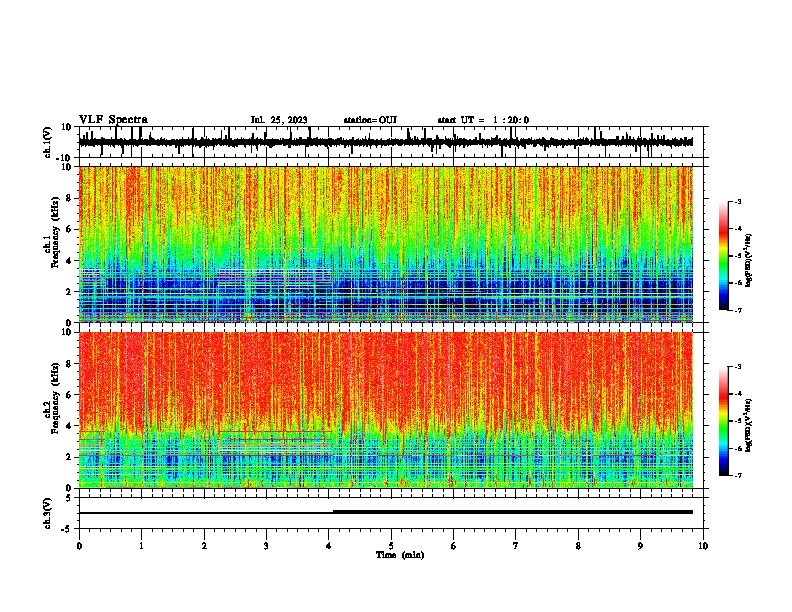
Task: Click time axis tick label "9"
Action: click(x=640, y=545)
